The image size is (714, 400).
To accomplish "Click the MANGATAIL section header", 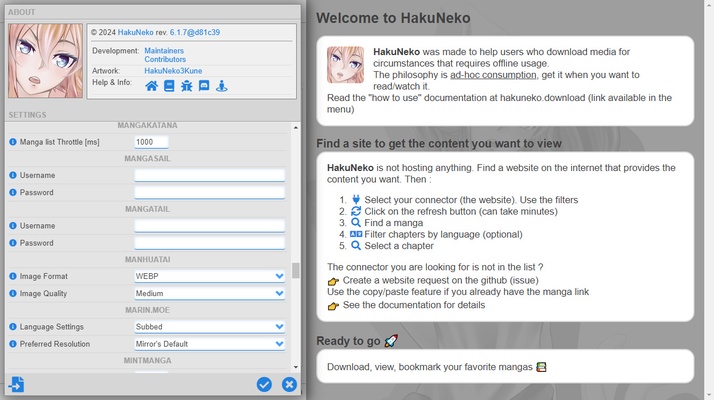I will (x=147, y=209).
